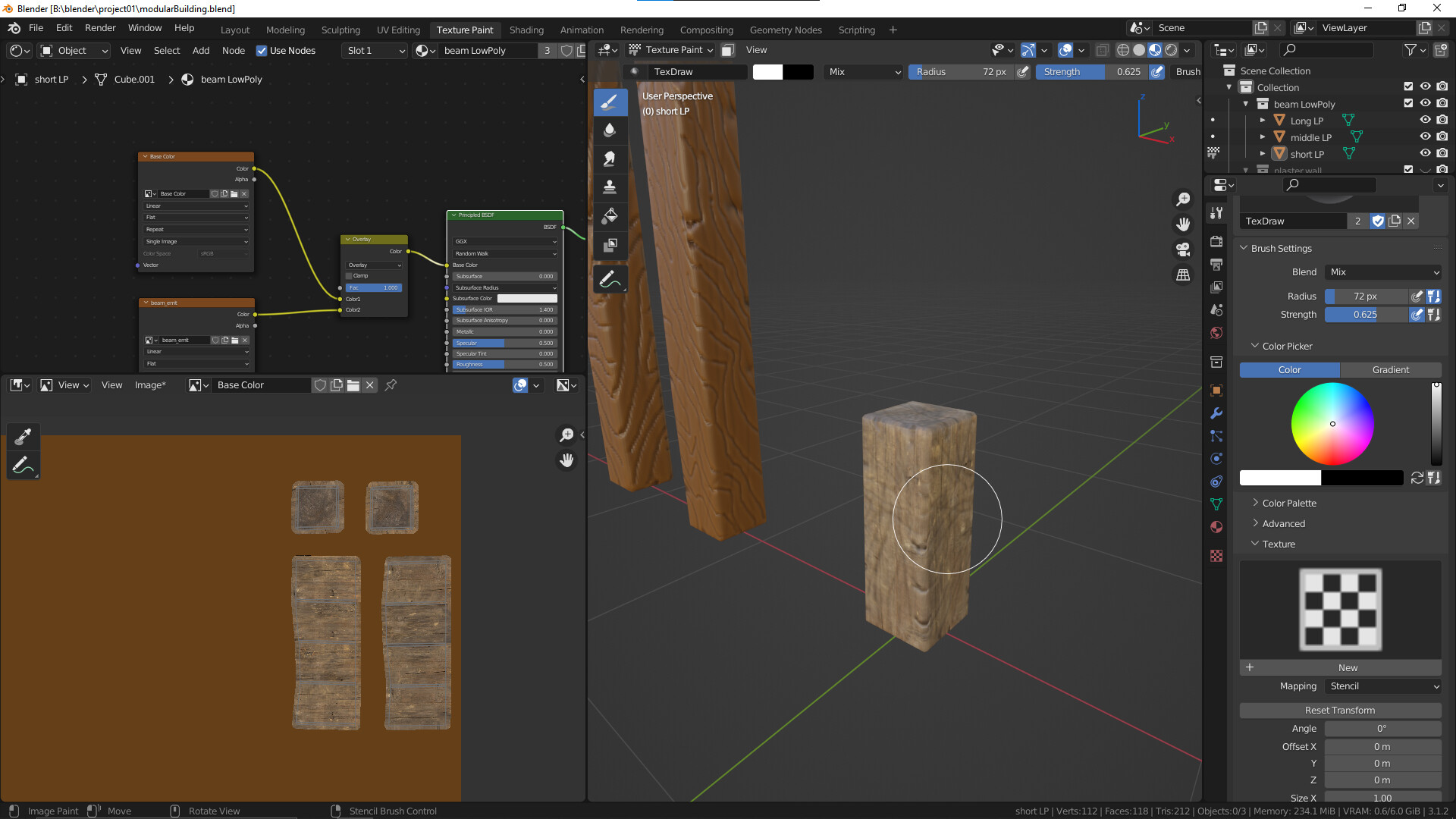Click the Annotate tool in 3D viewport
Image resolution: width=1456 pixels, height=819 pixels.
610,280
